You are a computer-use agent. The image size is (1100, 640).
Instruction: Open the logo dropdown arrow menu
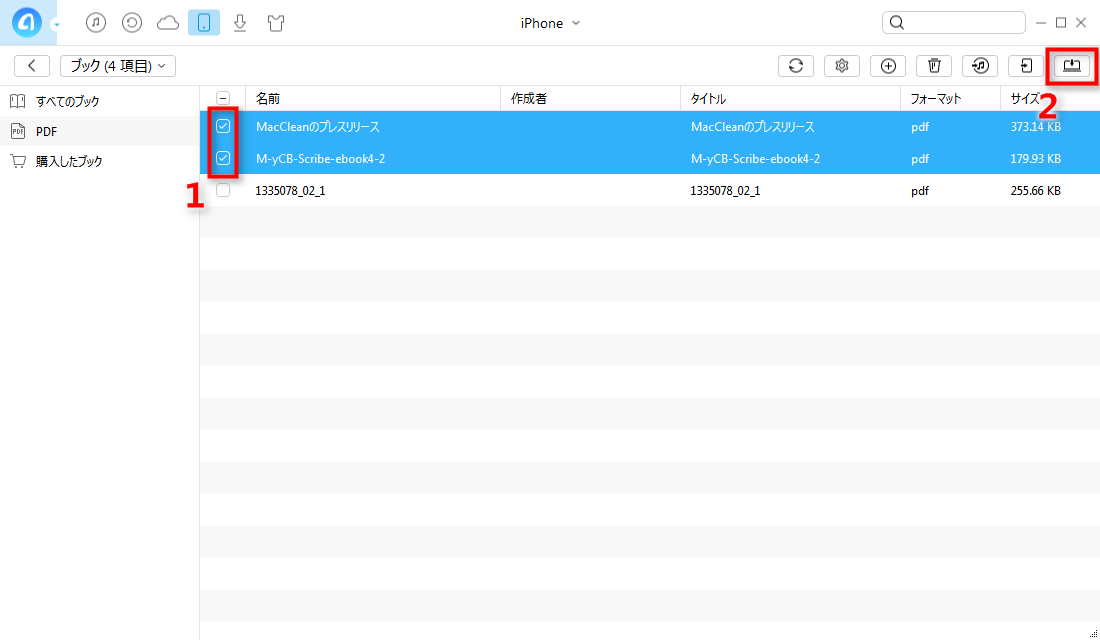[56, 25]
